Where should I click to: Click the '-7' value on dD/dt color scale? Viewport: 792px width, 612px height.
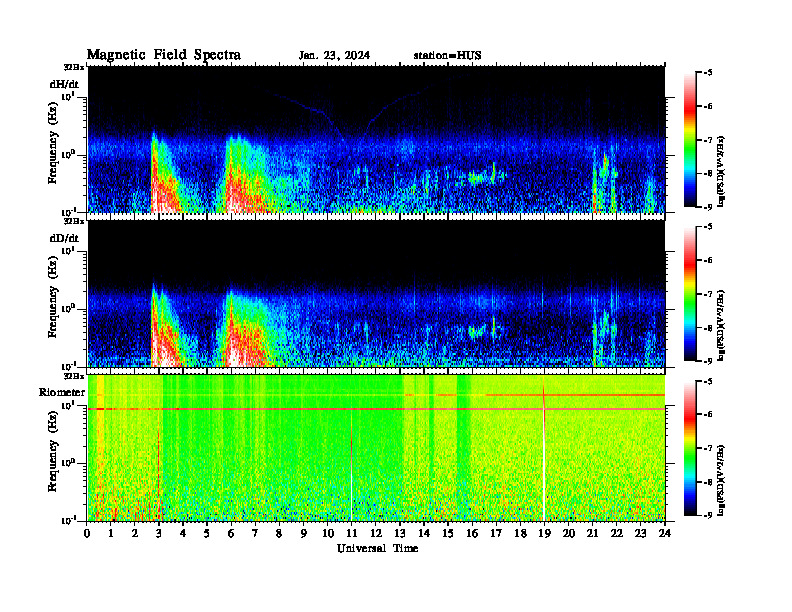(708, 294)
